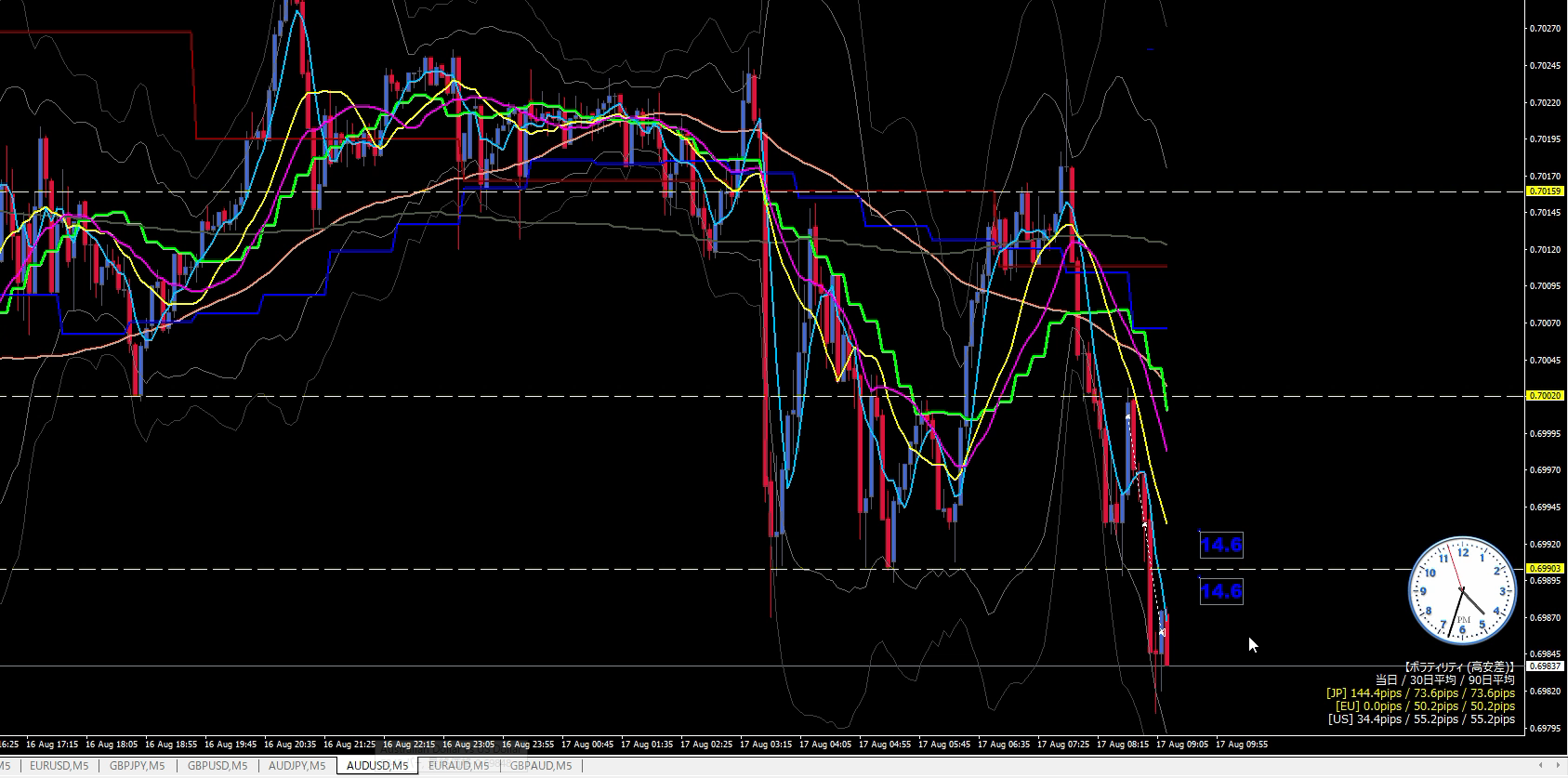Switch to the GBPAUD,M5 chart tab
Image resolution: width=1568 pixels, height=778 pixels.
tap(541, 766)
